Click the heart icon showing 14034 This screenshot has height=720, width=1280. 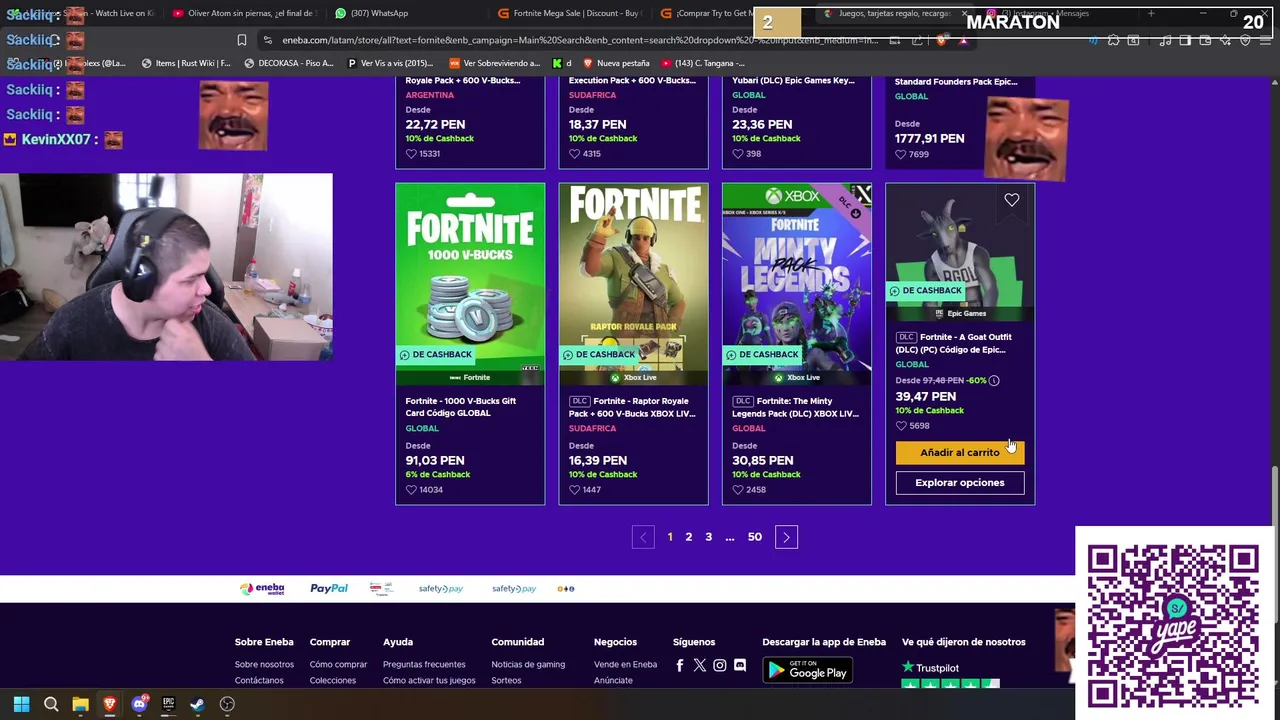click(411, 490)
